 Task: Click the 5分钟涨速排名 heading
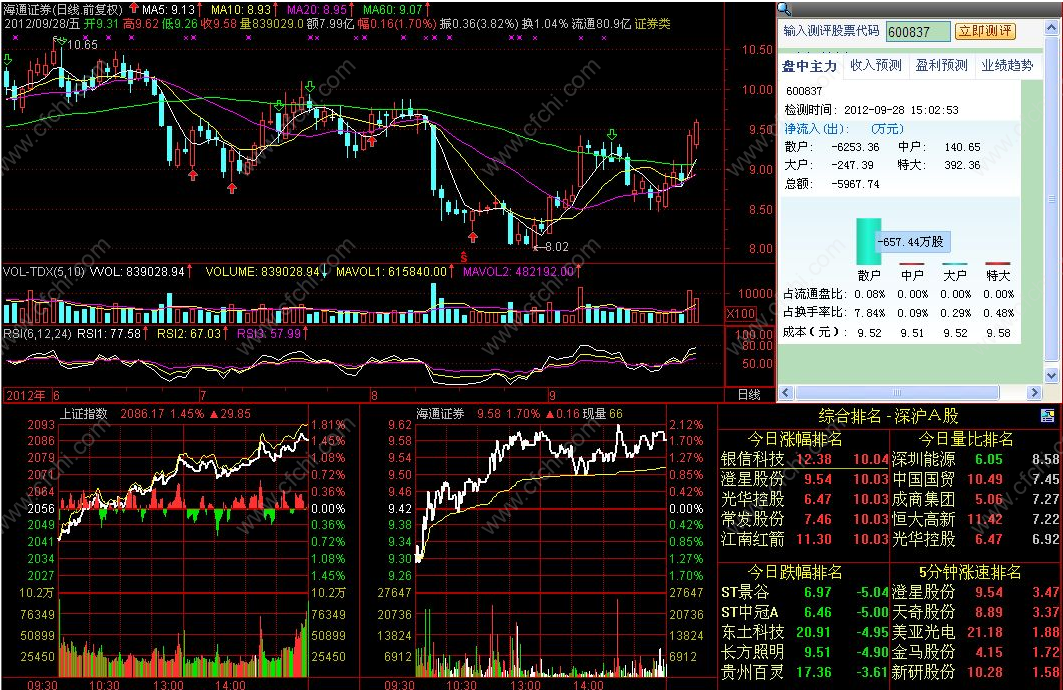(969, 572)
